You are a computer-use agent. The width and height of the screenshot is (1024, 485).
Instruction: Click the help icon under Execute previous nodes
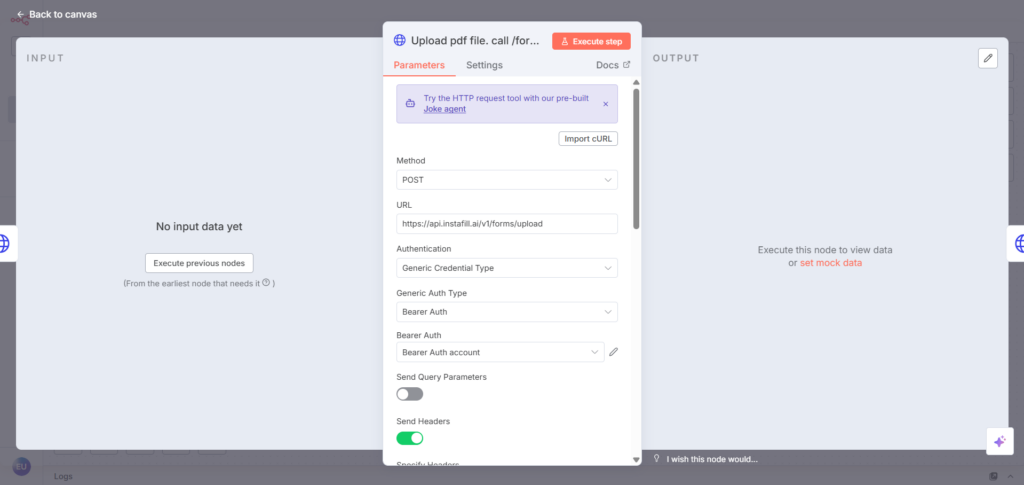[266, 283]
